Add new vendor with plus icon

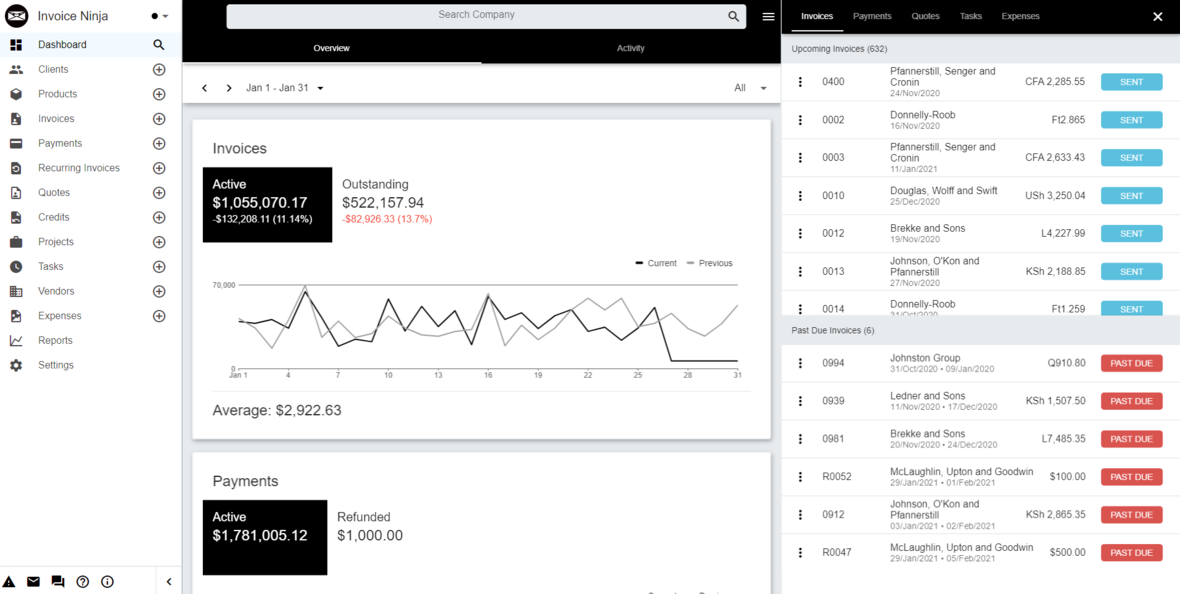click(159, 291)
